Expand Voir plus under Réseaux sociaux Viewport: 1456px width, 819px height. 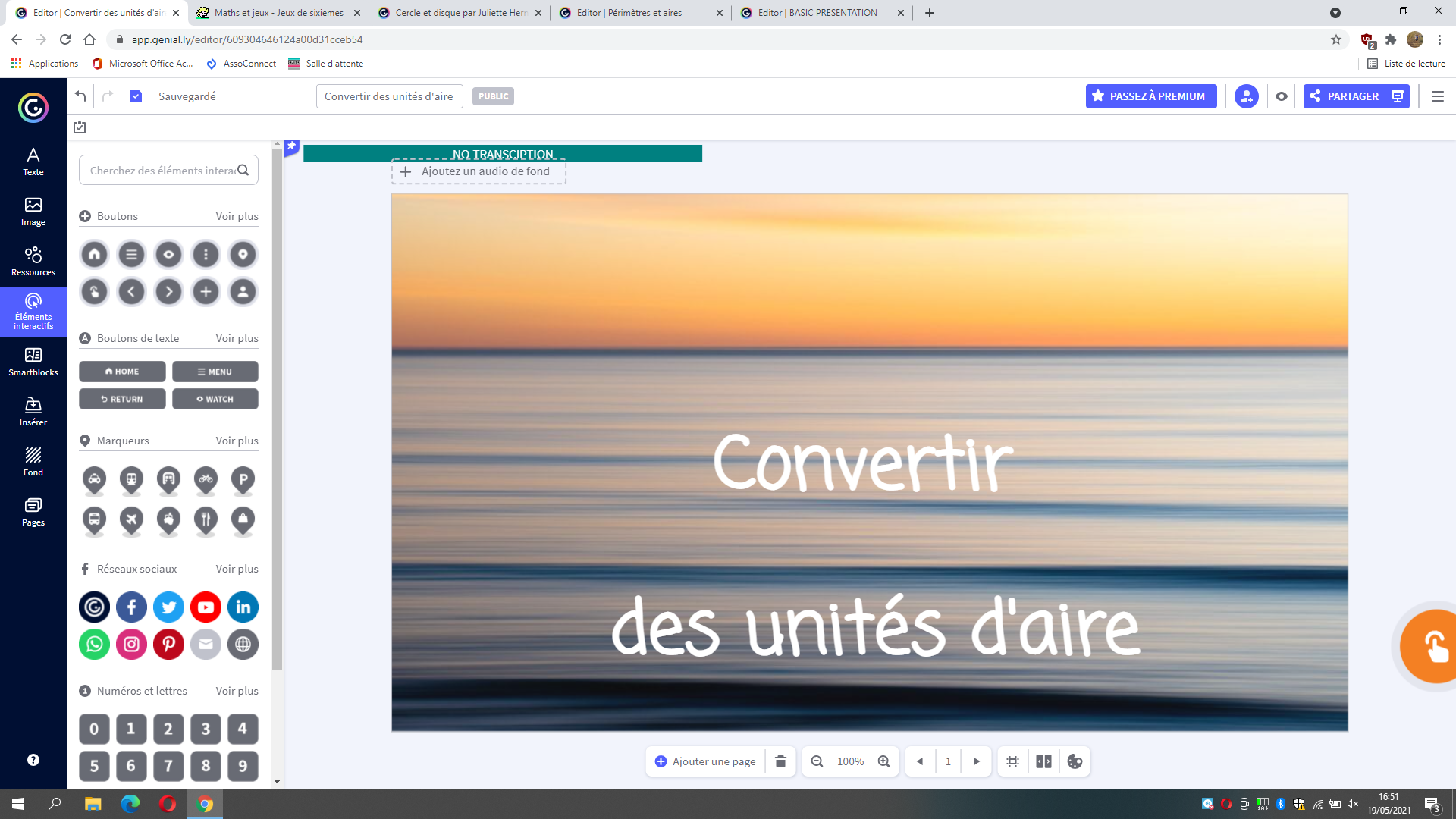click(x=236, y=568)
